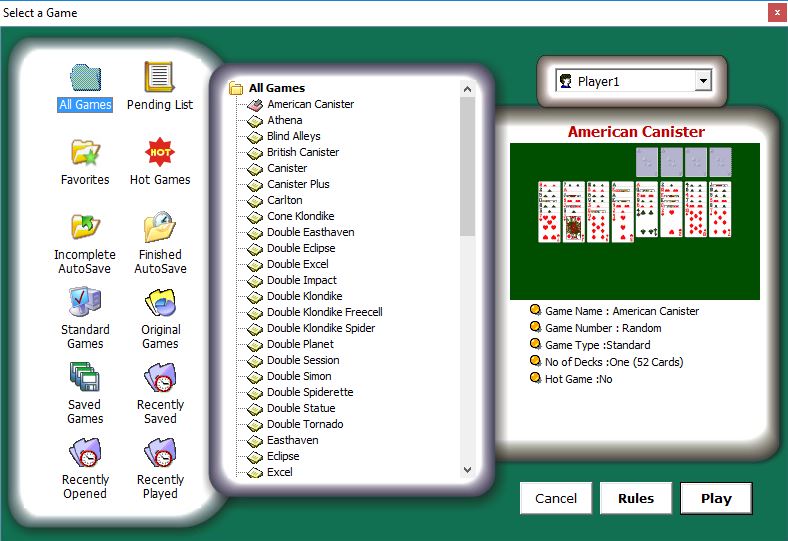Open the Pending List icon

(x=159, y=77)
